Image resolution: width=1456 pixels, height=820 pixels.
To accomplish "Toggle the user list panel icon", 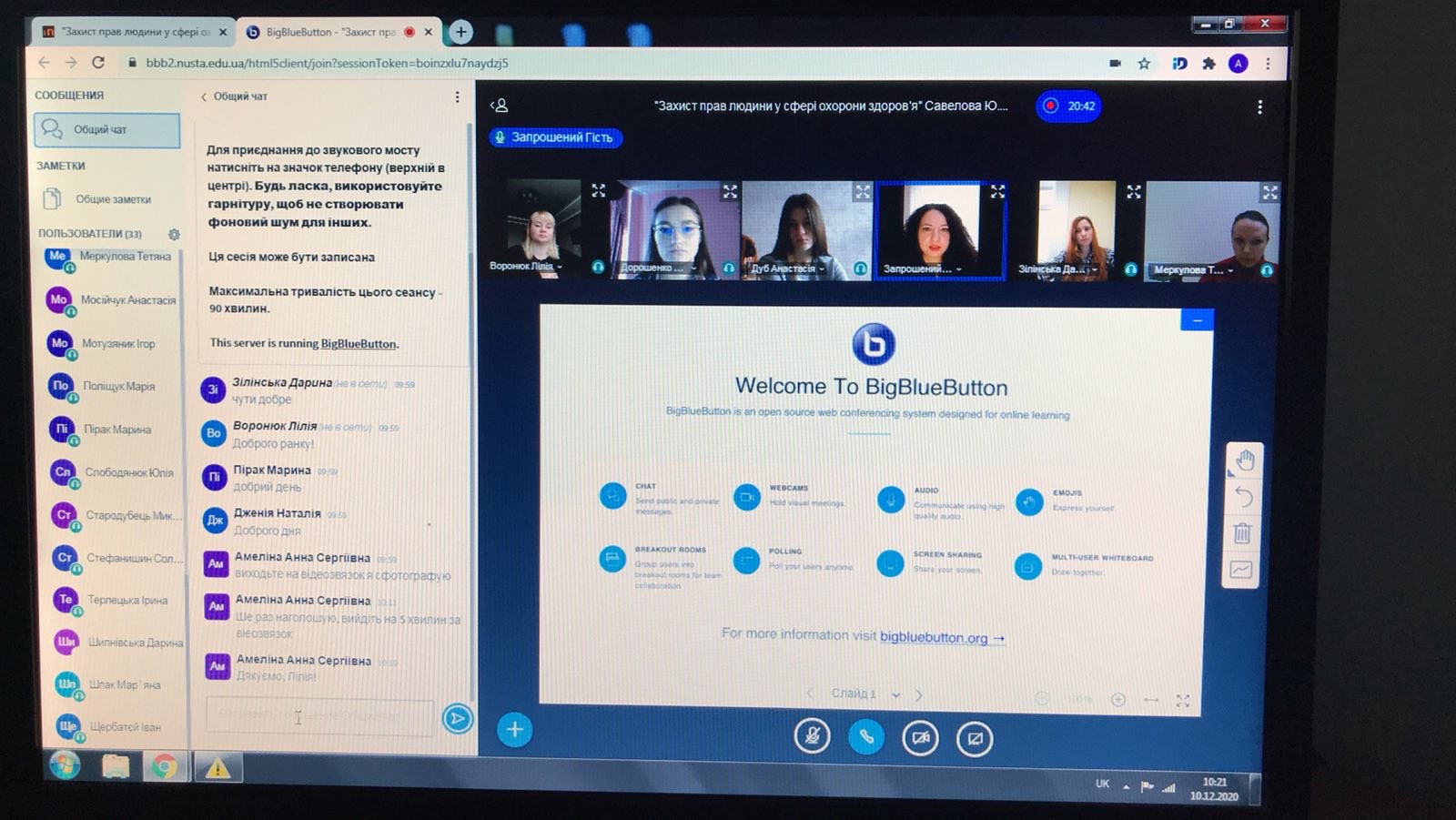I will 499,106.
